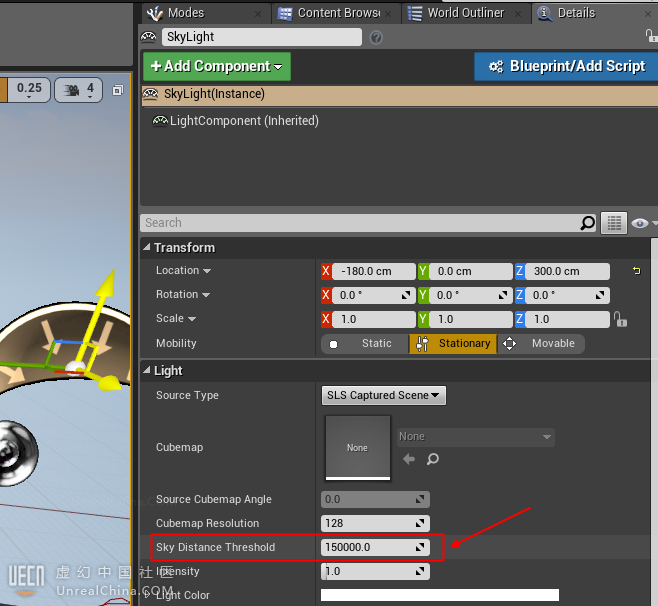The height and width of the screenshot is (606, 658).
Task: Set mobility to Stationary
Action: click(x=453, y=344)
